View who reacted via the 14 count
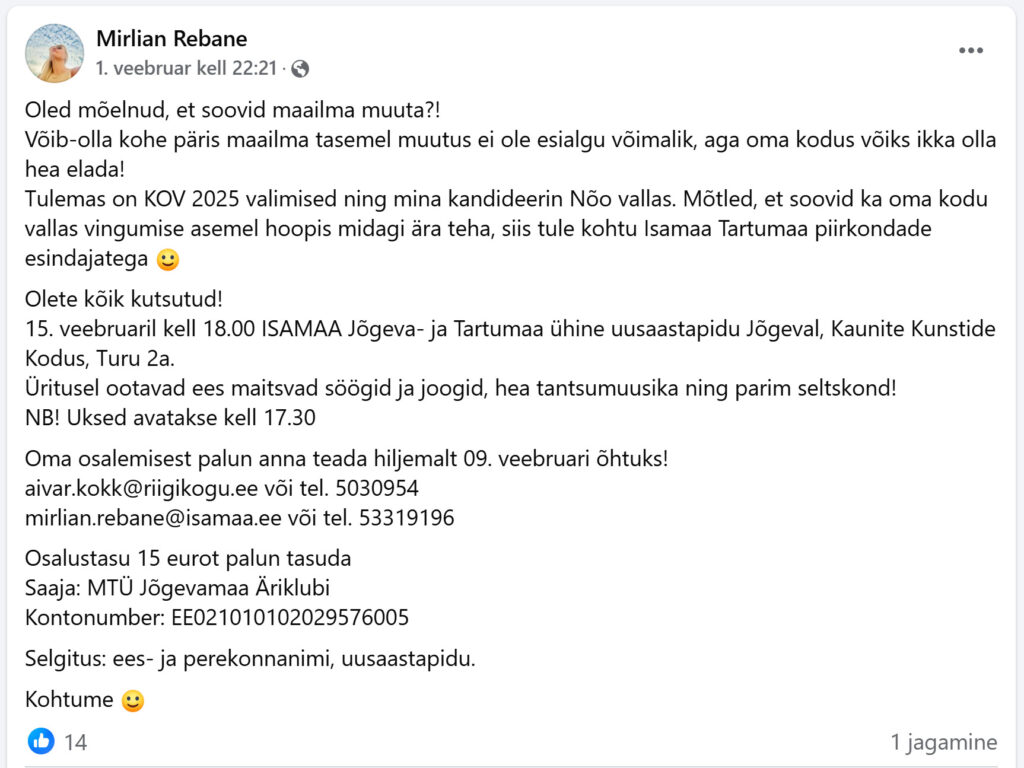This screenshot has width=1024, height=768. pyautogui.click(x=75, y=742)
